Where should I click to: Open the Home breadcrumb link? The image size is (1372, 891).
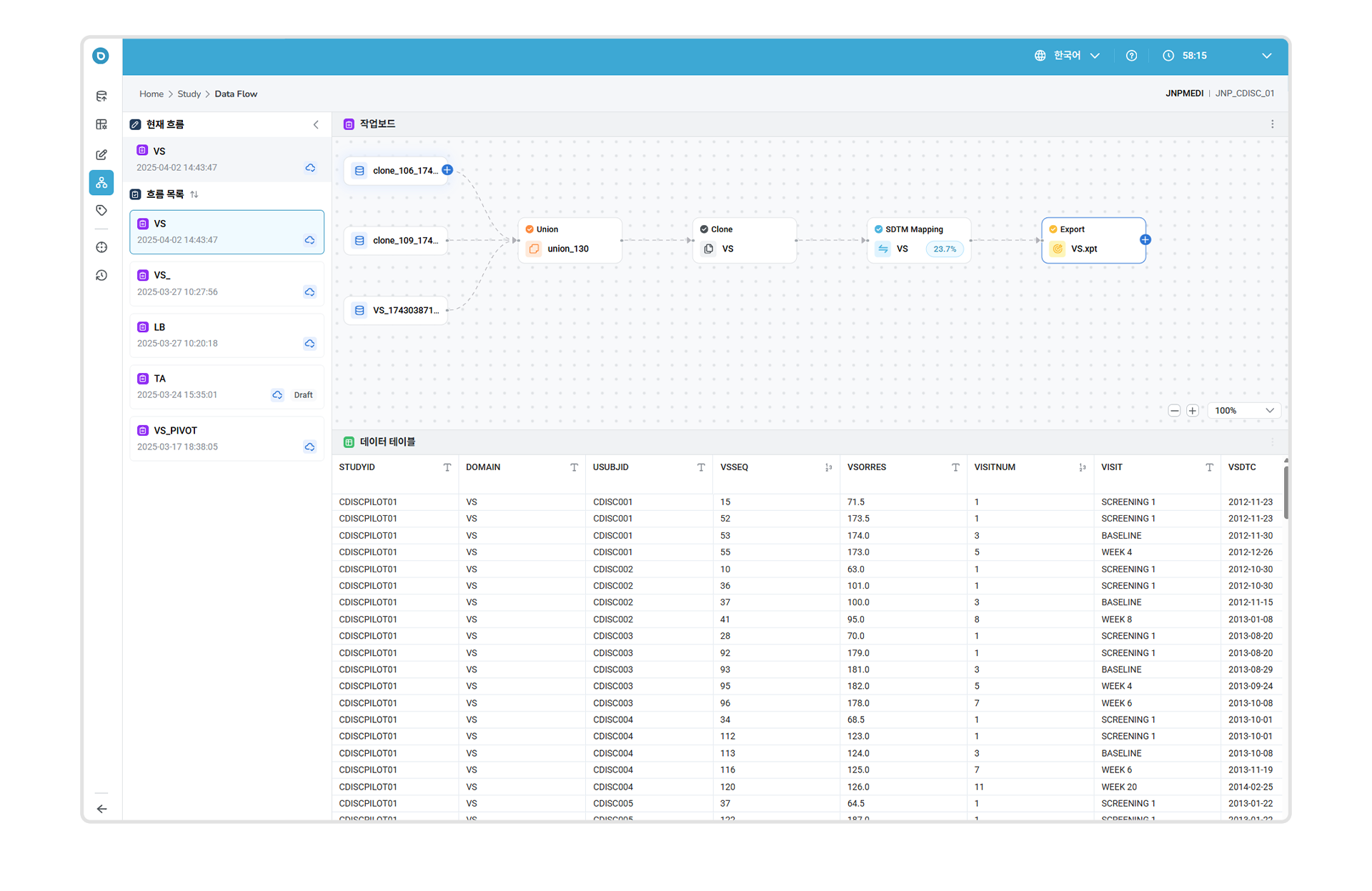tap(151, 94)
